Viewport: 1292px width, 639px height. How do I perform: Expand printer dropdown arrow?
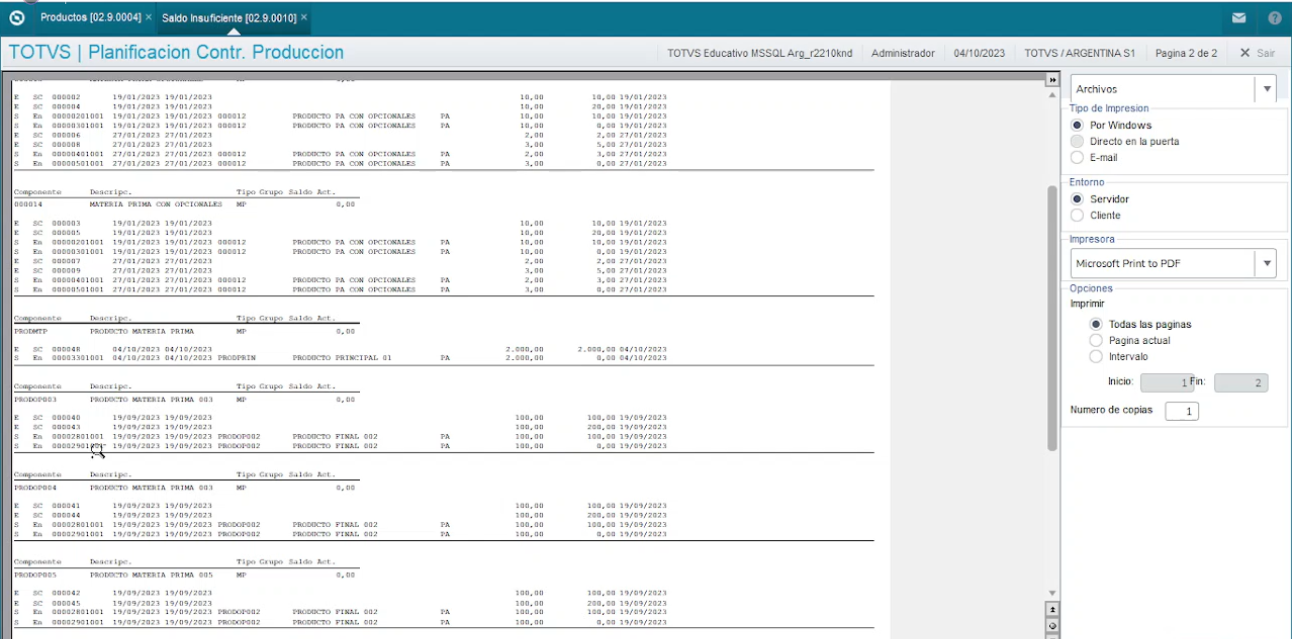pyautogui.click(x=1267, y=263)
